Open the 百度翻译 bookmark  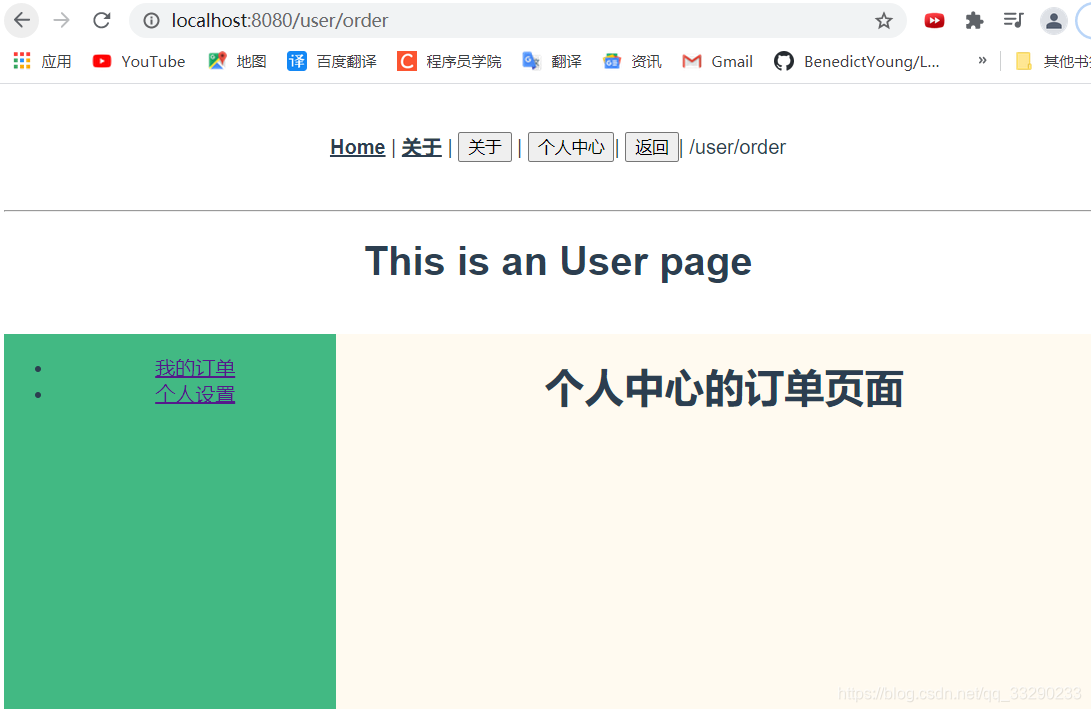coord(332,61)
